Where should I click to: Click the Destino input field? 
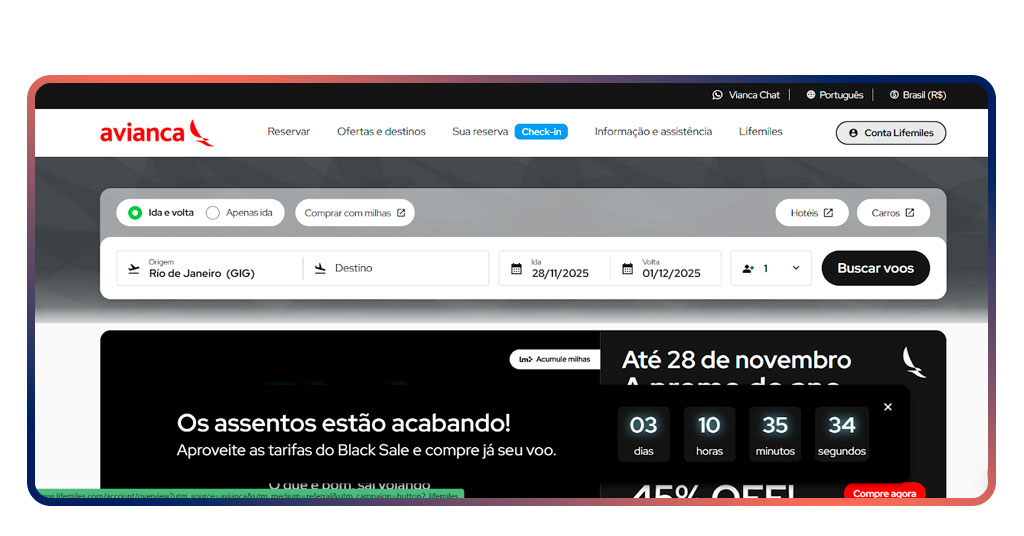tap(396, 268)
